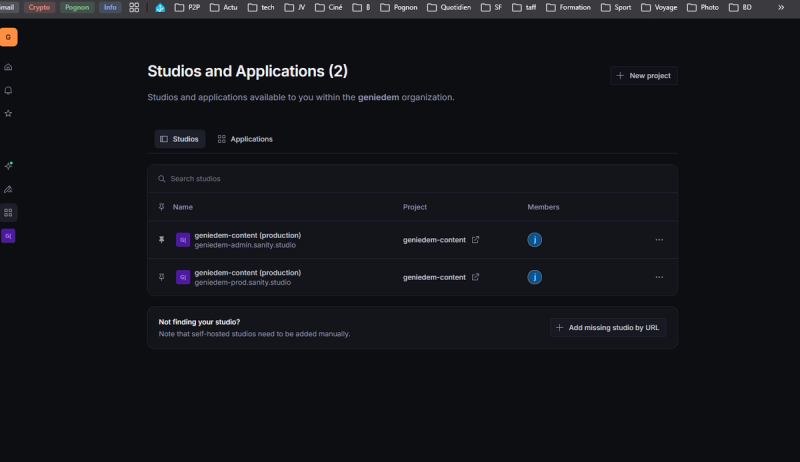800x462 pixels.
Task: Open more options menu for geniedem-prod row
Action: [659, 277]
